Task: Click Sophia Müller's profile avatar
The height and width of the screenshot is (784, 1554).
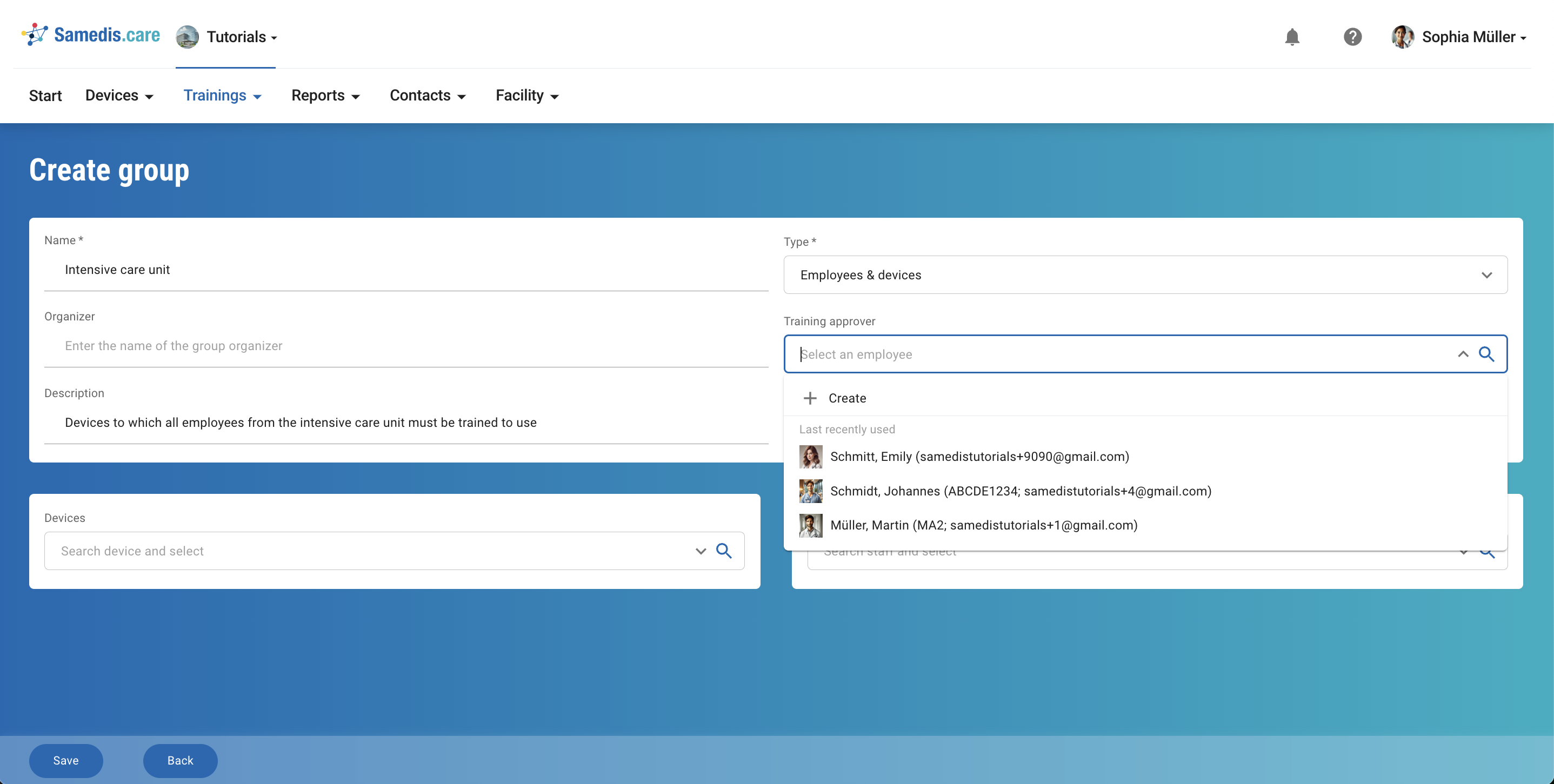Action: [x=1402, y=37]
